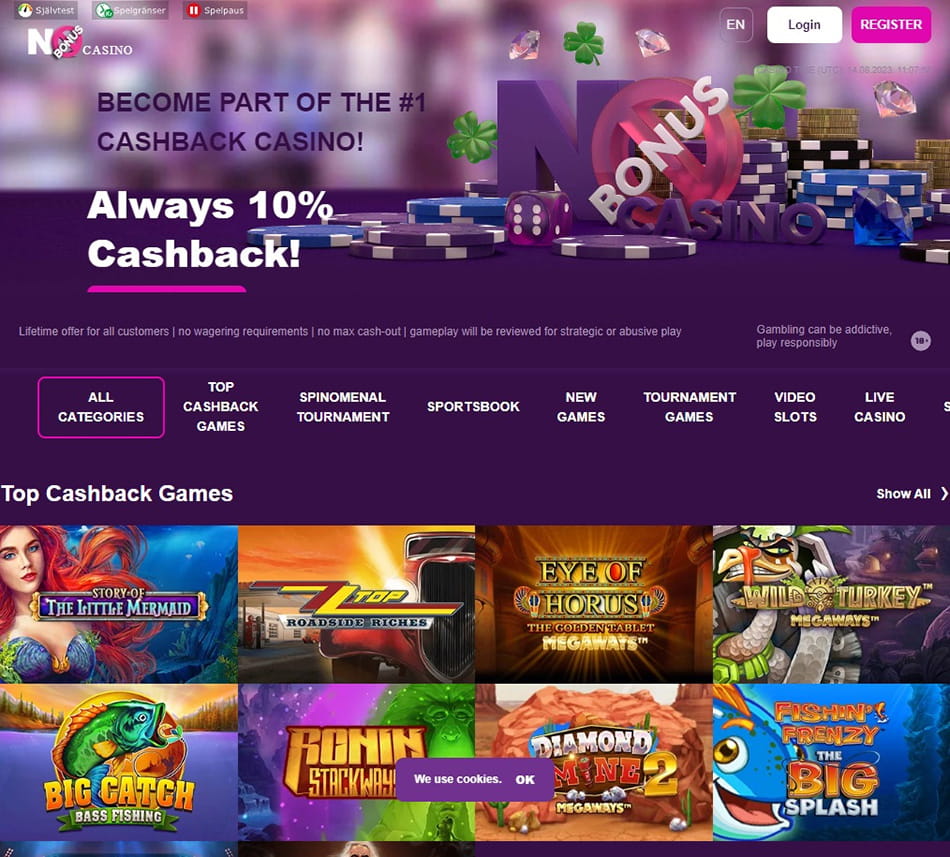Click the Show All chevron arrow
This screenshot has height=857, width=950.
pyautogui.click(x=944, y=494)
